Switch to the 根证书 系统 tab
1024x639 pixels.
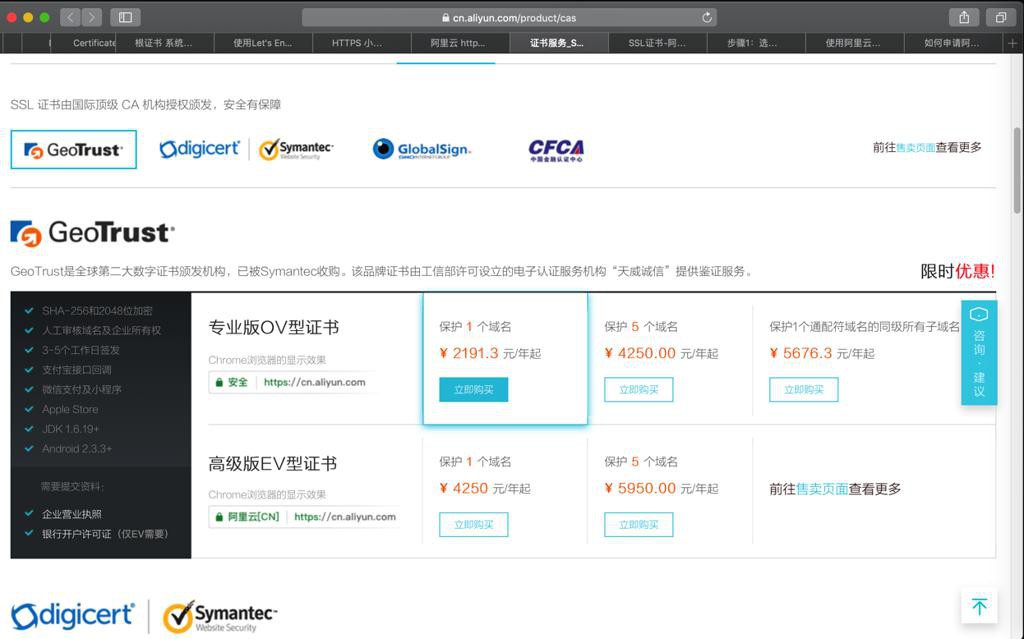(x=165, y=43)
